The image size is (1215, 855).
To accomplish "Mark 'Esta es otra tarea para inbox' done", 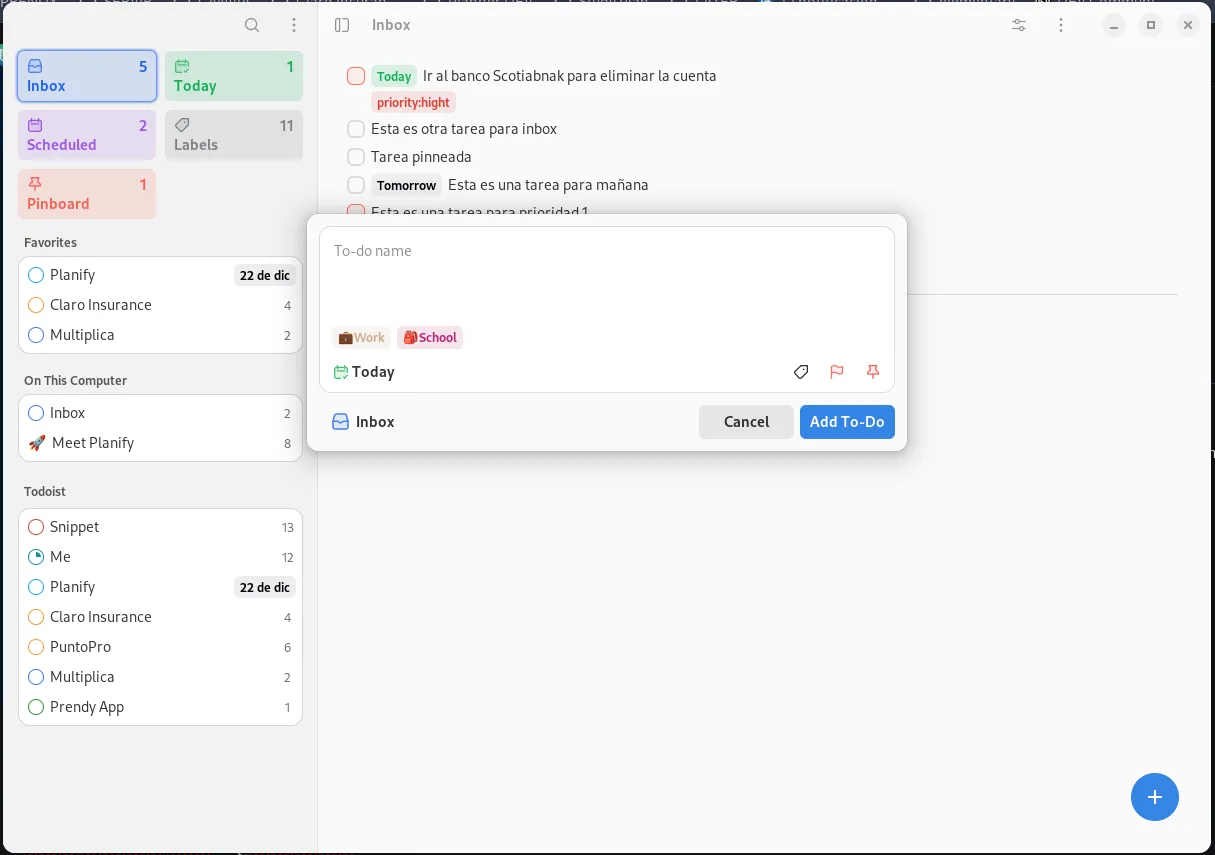I will click(x=356, y=129).
